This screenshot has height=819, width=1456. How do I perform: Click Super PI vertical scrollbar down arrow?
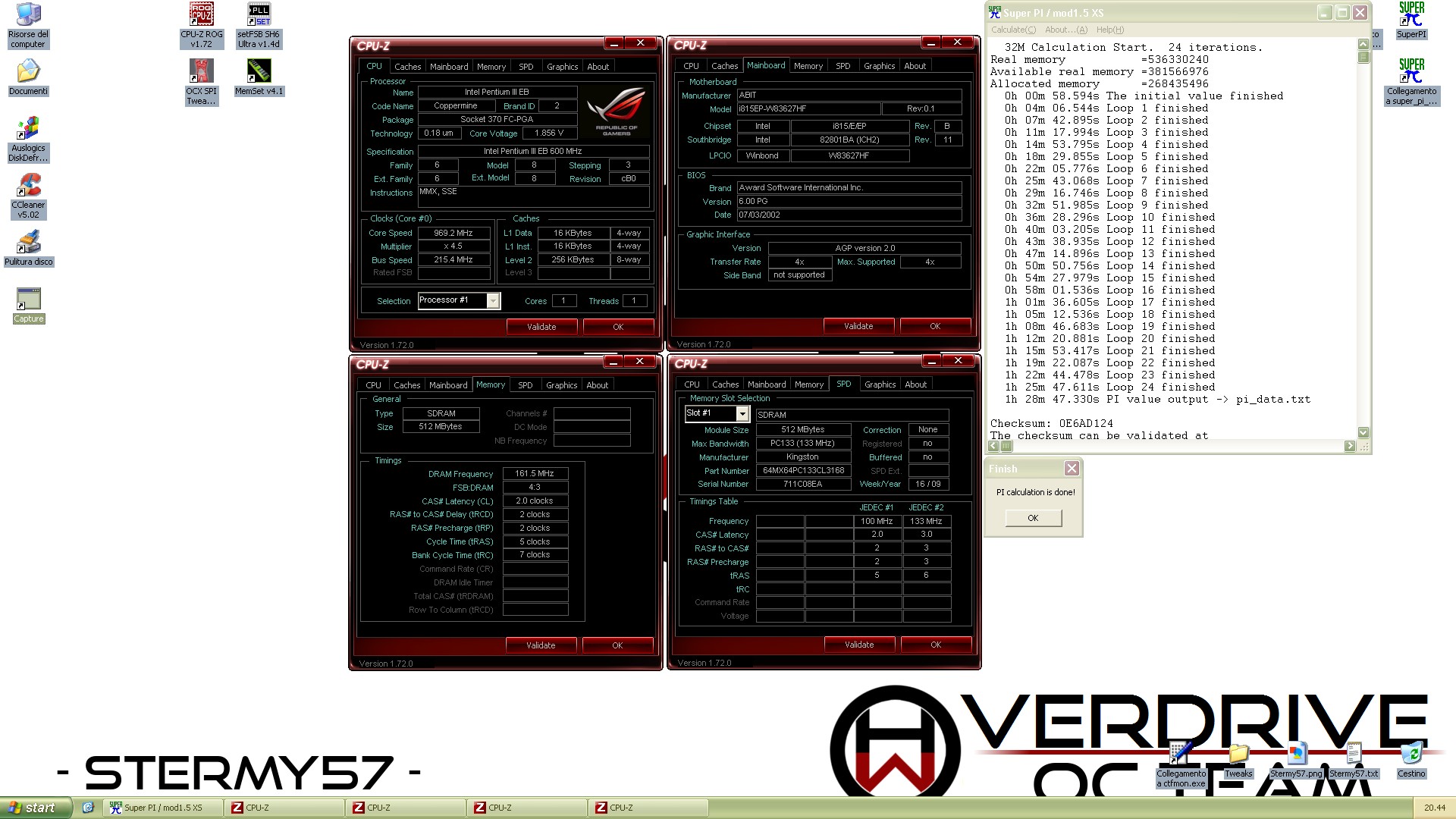pyautogui.click(x=1363, y=432)
